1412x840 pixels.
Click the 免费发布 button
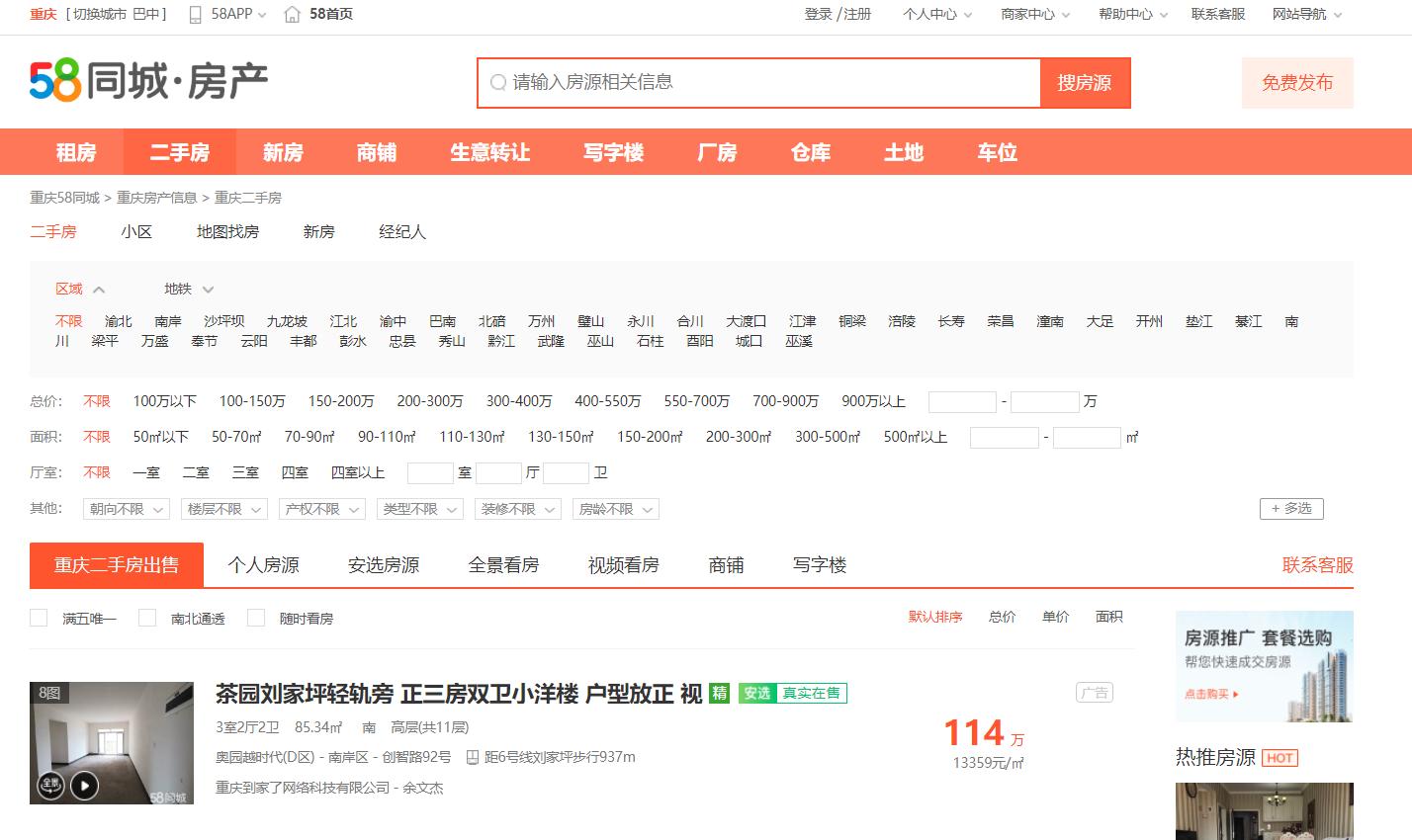pyautogui.click(x=1296, y=83)
